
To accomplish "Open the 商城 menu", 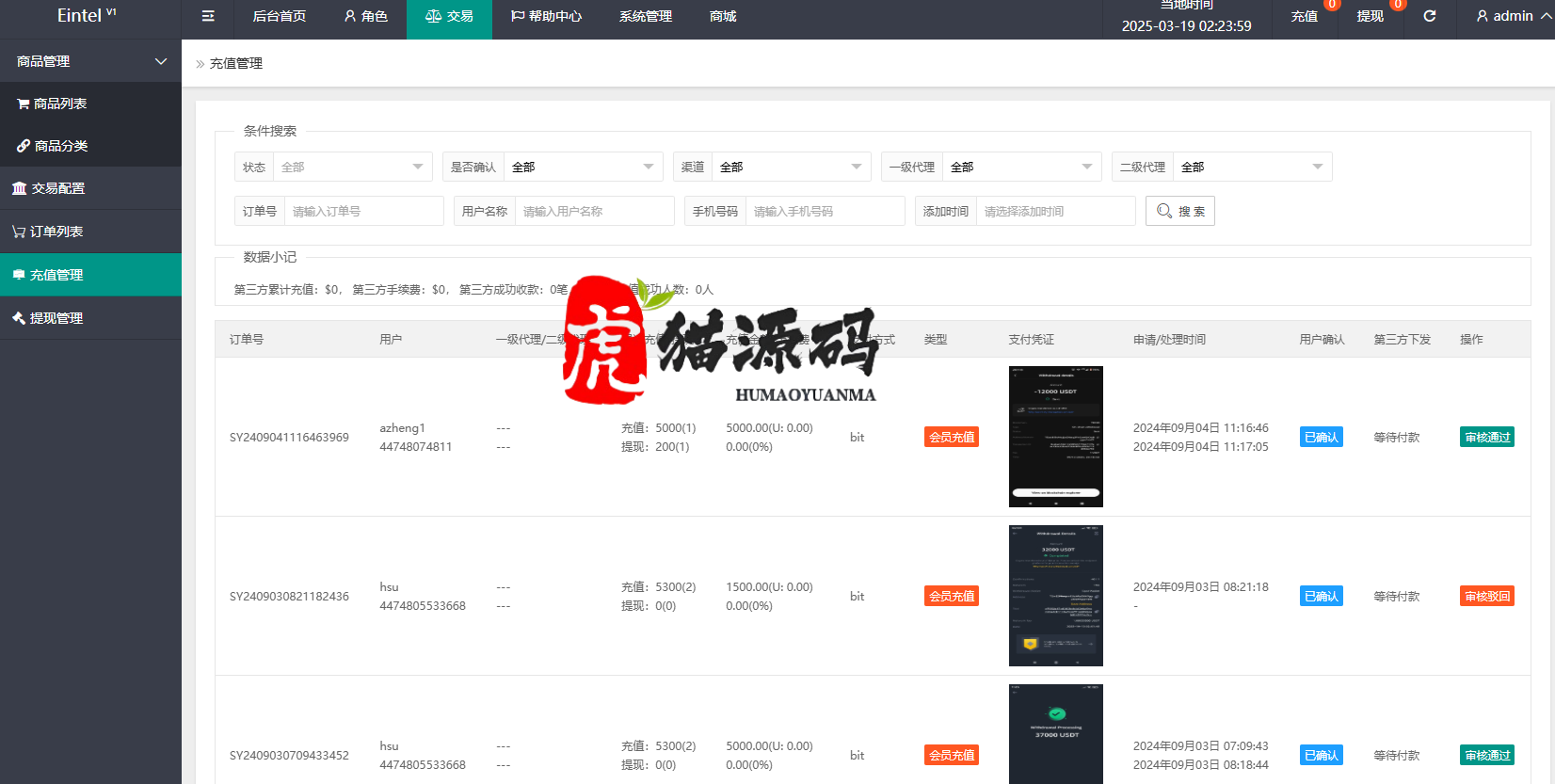I will coord(723,16).
